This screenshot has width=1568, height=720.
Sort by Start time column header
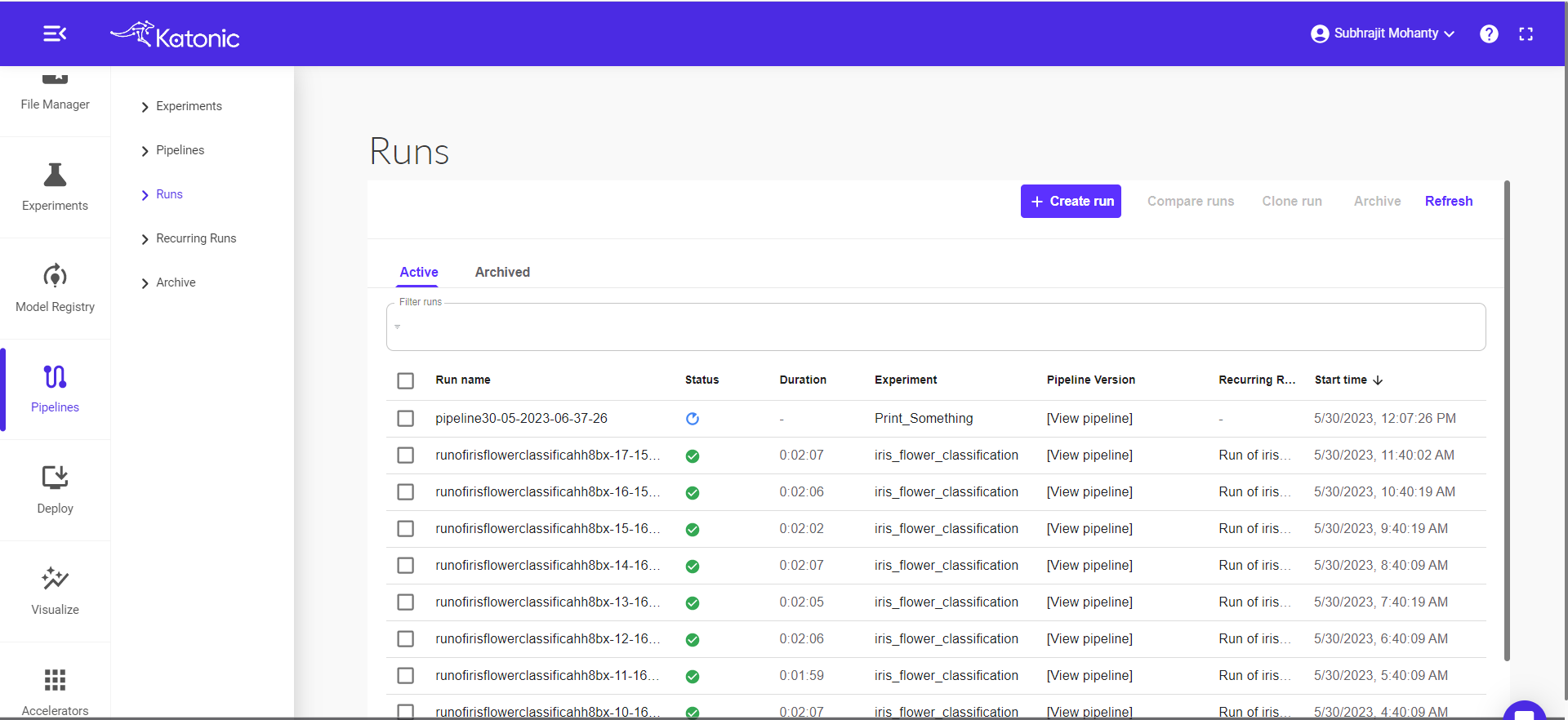pyautogui.click(x=1341, y=380)
